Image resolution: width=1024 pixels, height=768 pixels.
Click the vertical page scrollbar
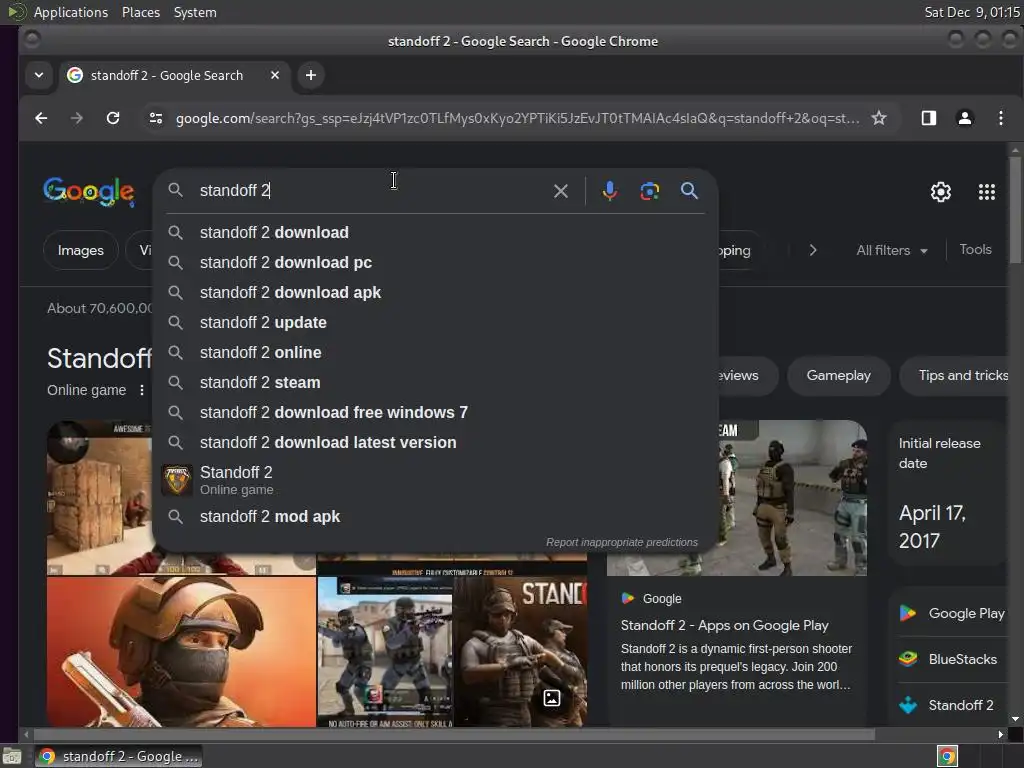coord(1015,209)
